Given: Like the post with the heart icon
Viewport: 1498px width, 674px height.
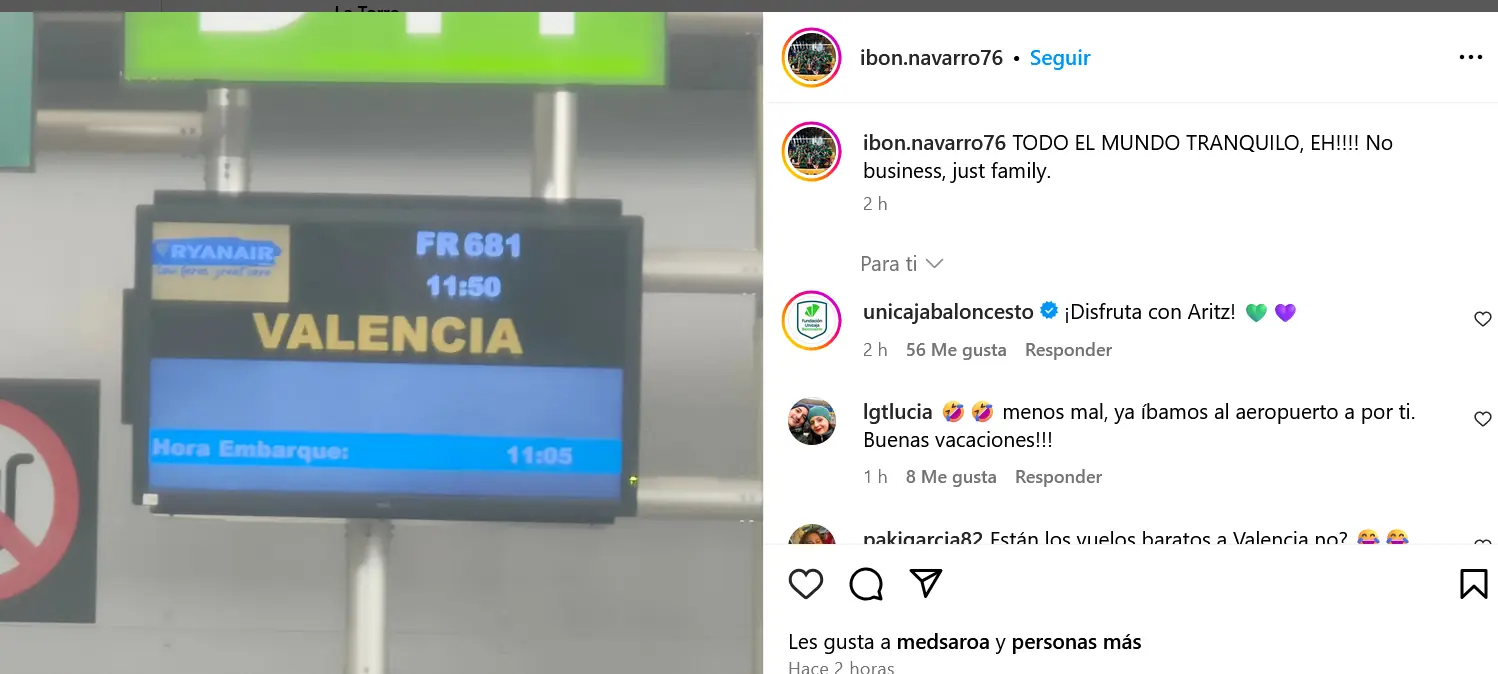Looking at the screenshot, I should tap(806, 583).
